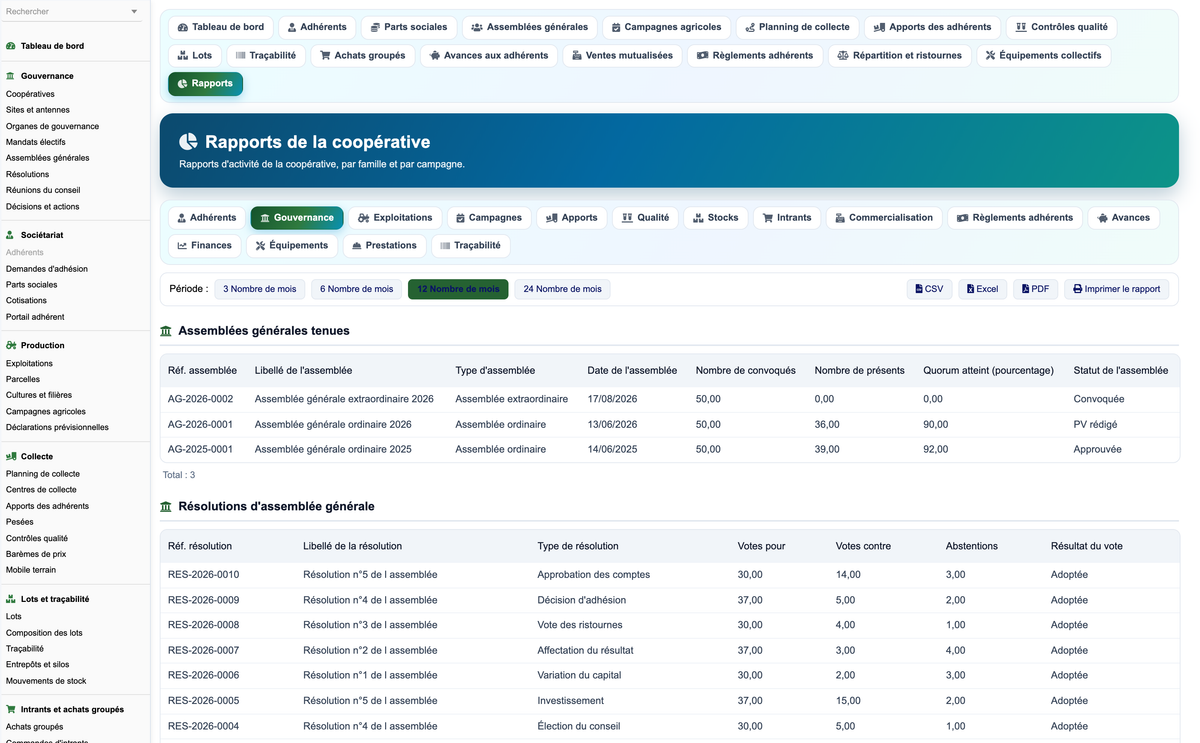Select the Équipements report family
Viewport: 1200px width, 743px height.
coord(291,245)
